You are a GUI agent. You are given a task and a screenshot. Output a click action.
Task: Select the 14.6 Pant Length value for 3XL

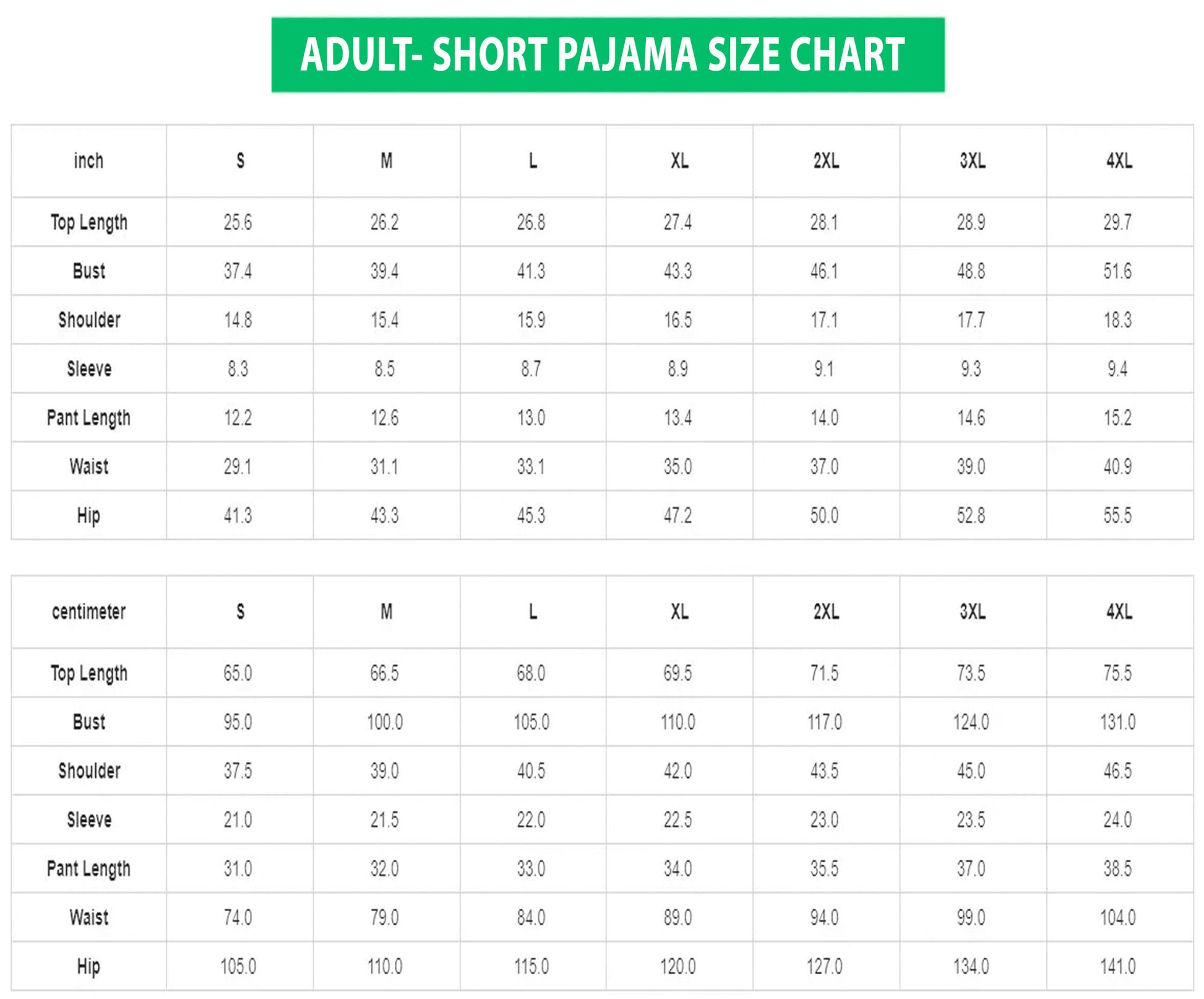coord(971,418)
